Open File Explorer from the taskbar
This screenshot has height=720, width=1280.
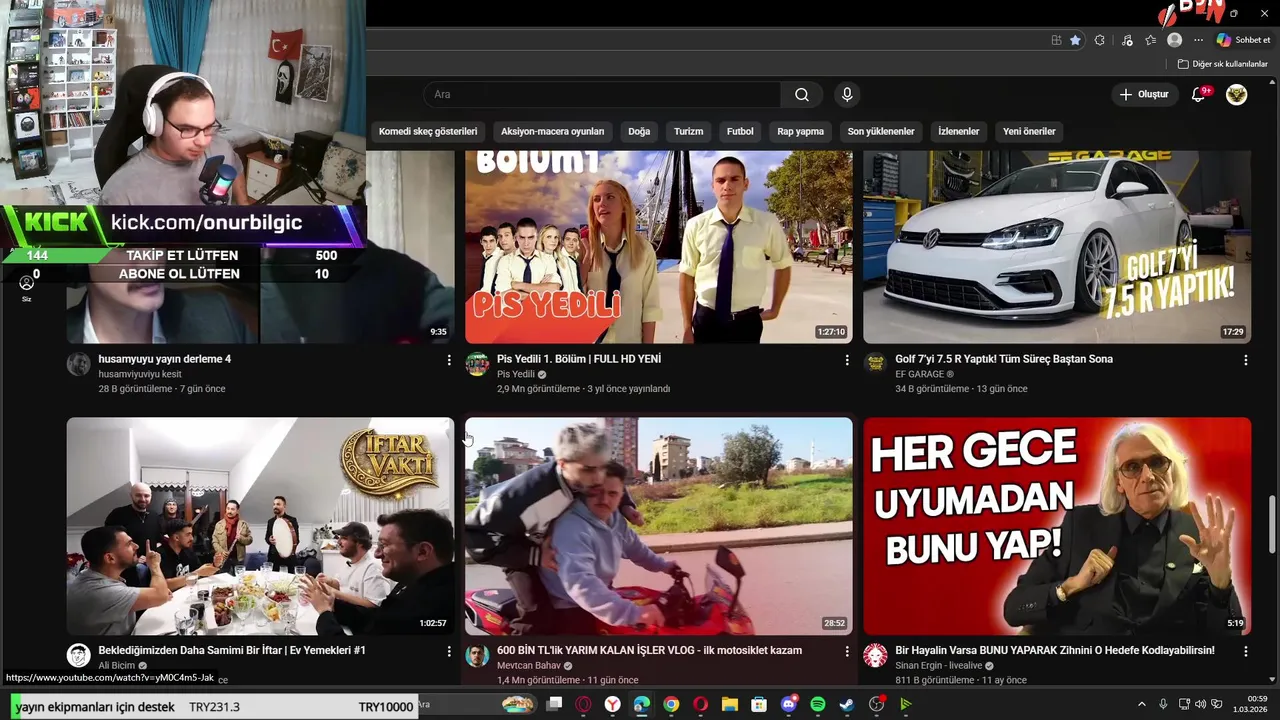[729, 705]
